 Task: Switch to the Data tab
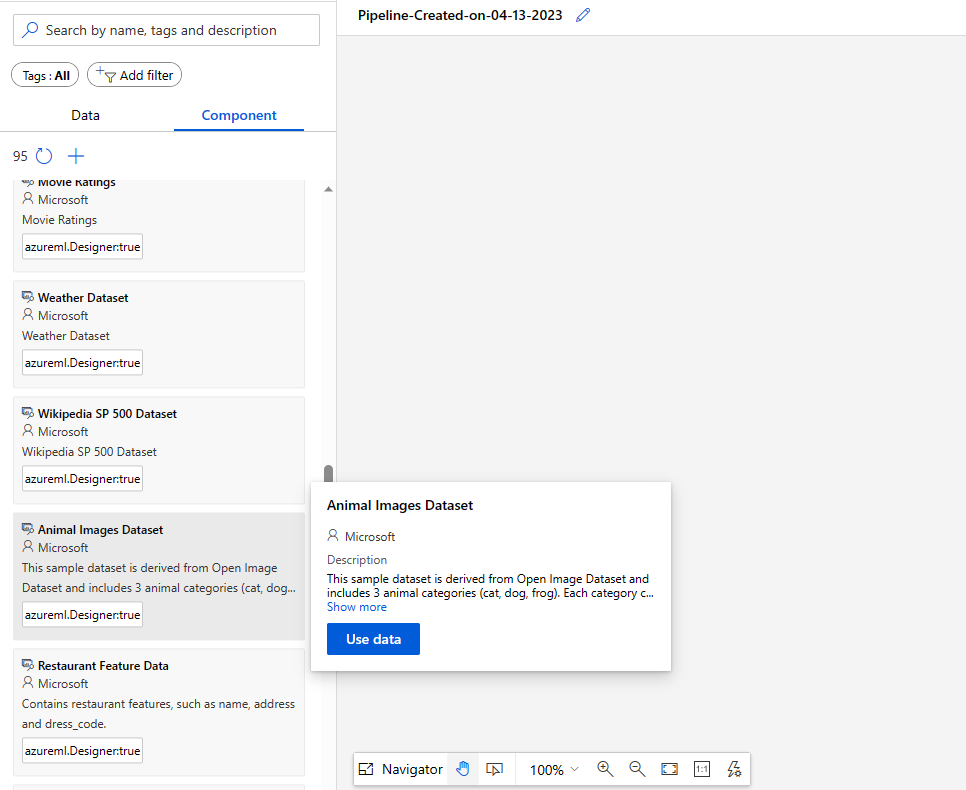pyautogui.click(x=85, y=115)
